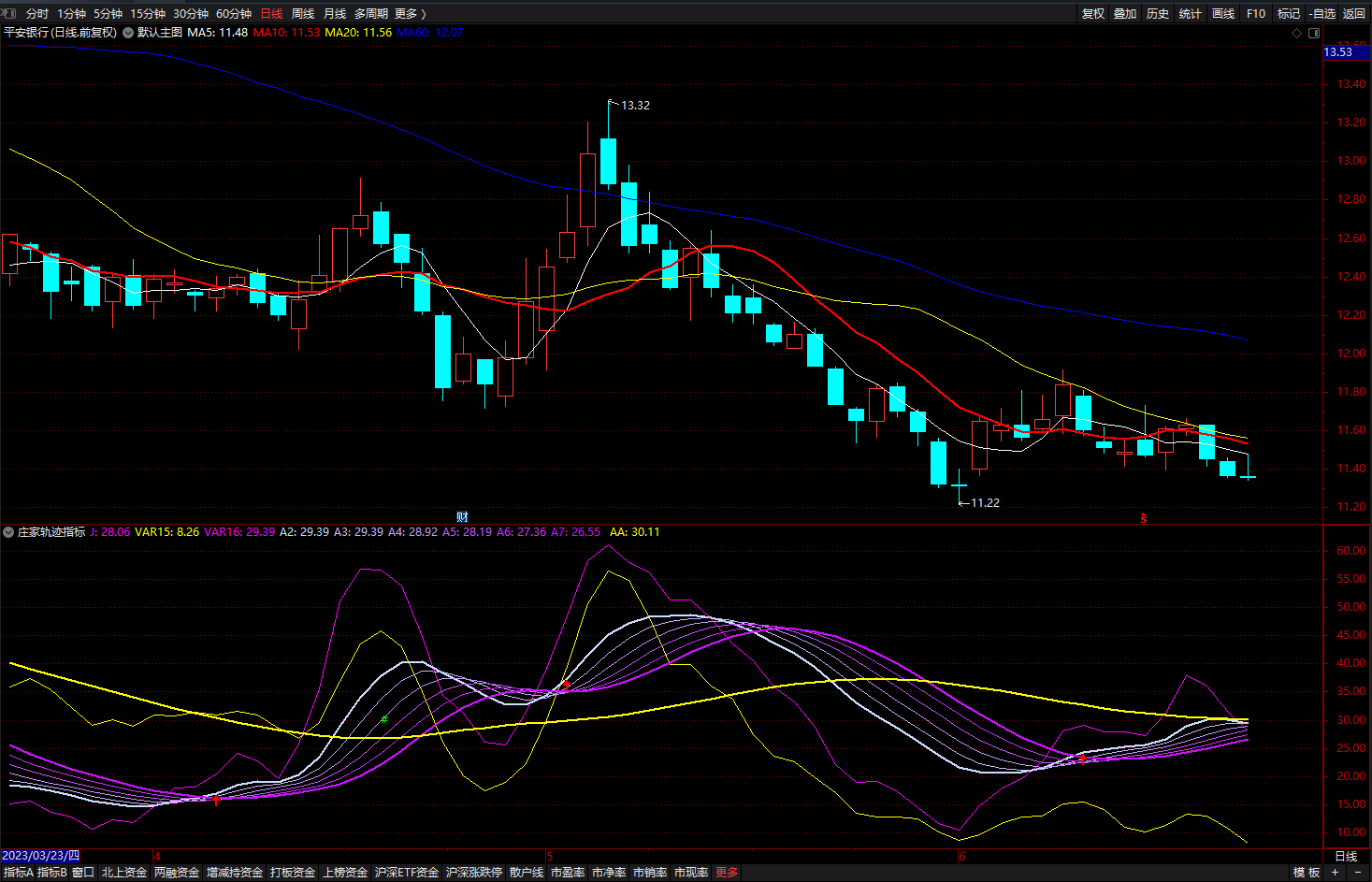Click the green marker in the indicator panel
1372x882 pixels.
[x=384, y=719]
